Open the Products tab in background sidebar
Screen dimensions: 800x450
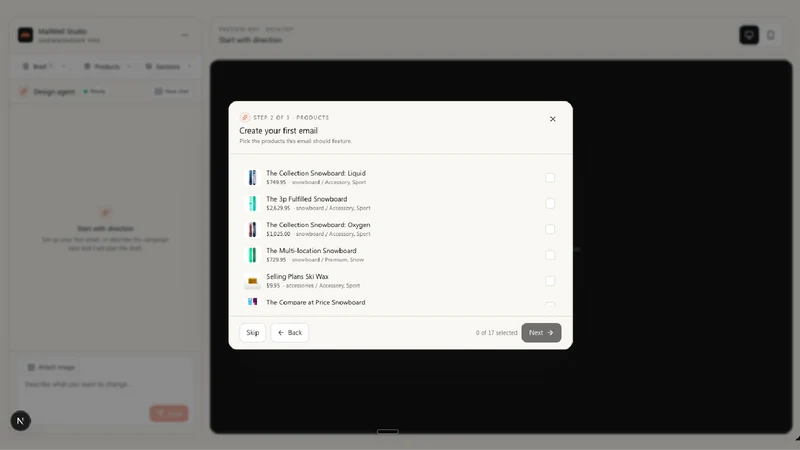[x=107, y=66]
